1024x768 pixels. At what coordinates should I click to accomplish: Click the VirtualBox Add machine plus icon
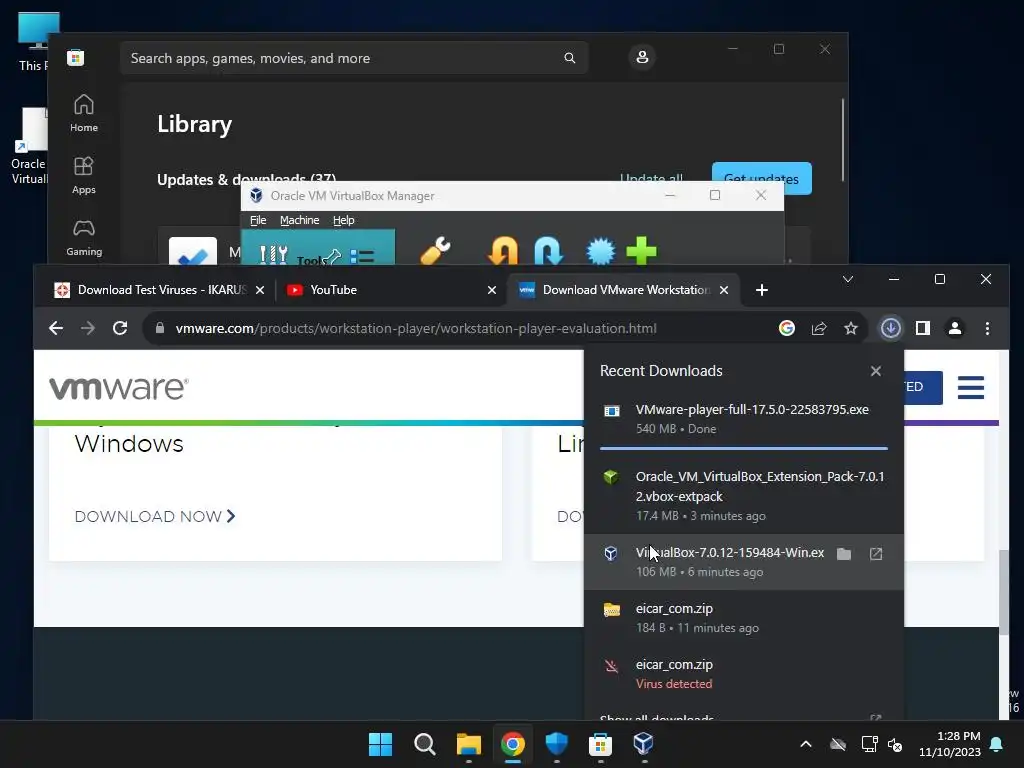tap(641, 251)
